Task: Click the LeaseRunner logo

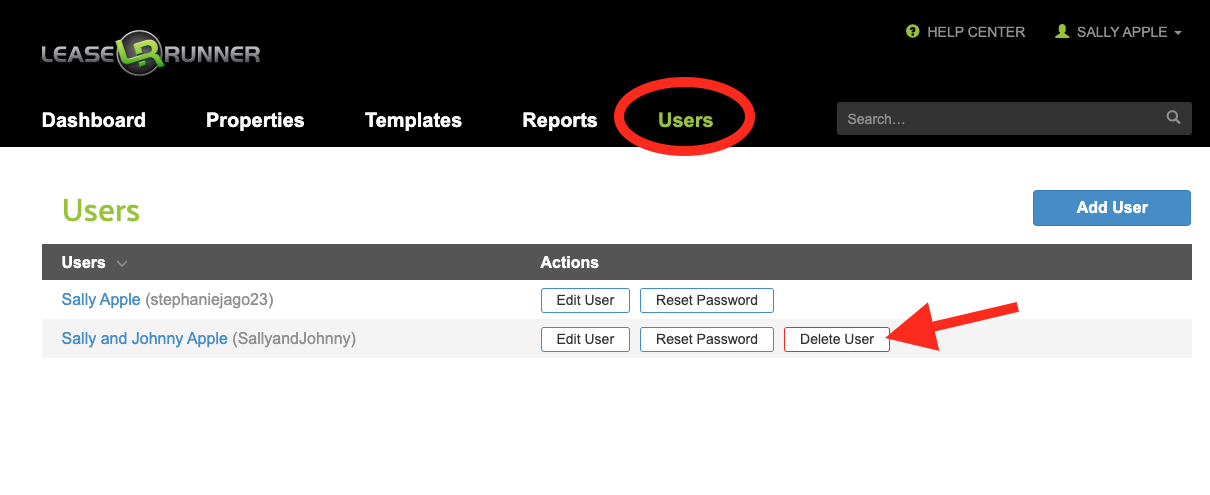Action: (x=150, y=55)
